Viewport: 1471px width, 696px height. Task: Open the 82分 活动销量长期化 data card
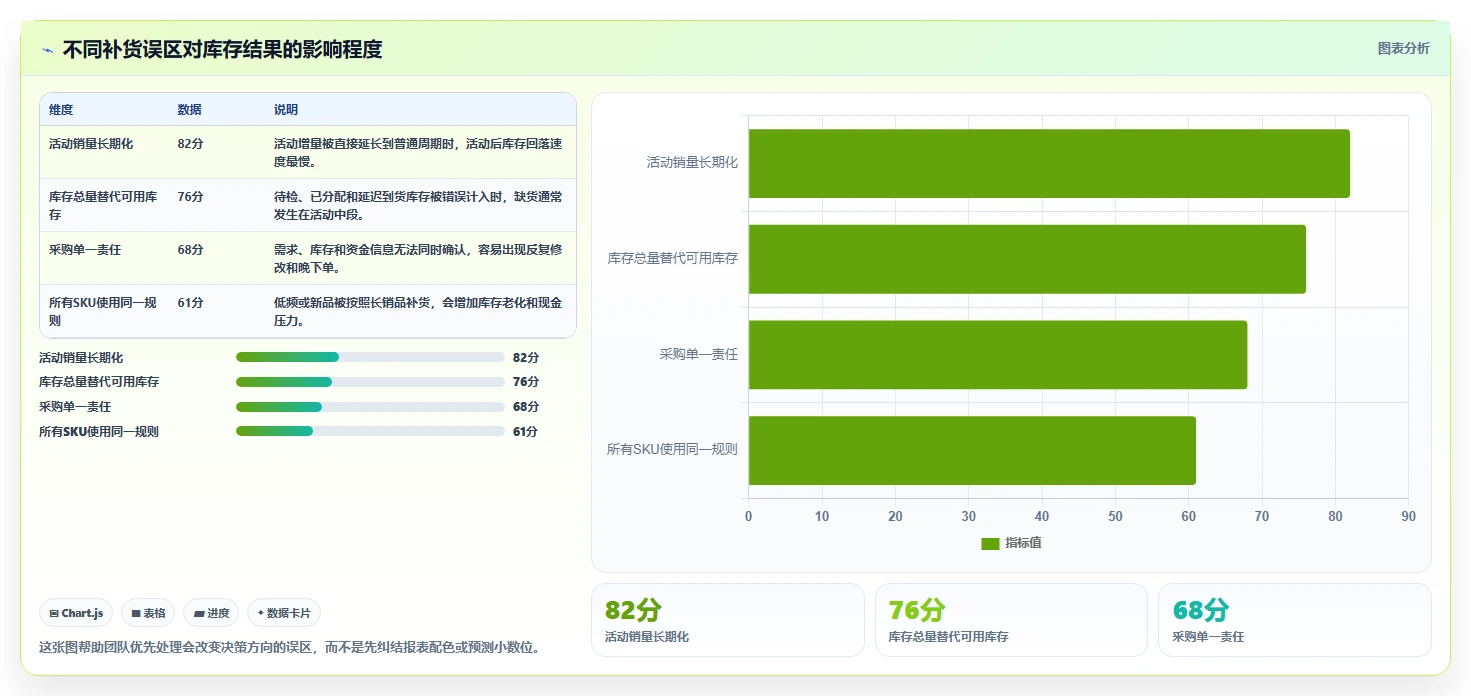[728, 620]
